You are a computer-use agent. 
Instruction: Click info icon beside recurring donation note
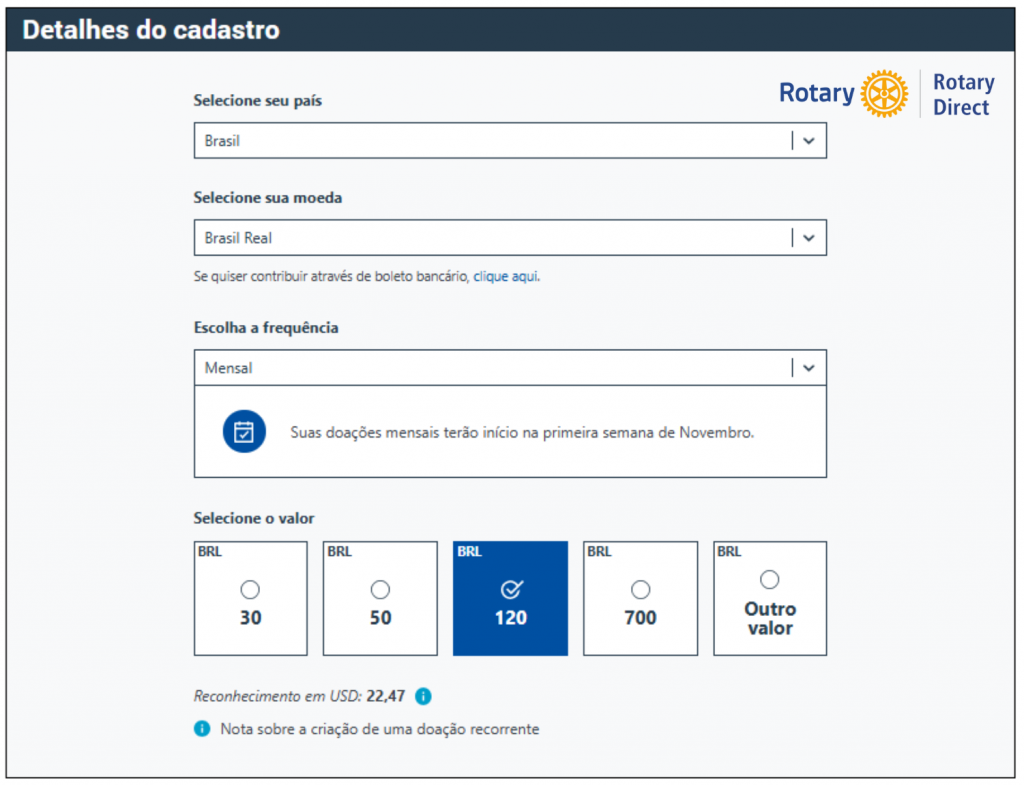[x=202, y=729]
